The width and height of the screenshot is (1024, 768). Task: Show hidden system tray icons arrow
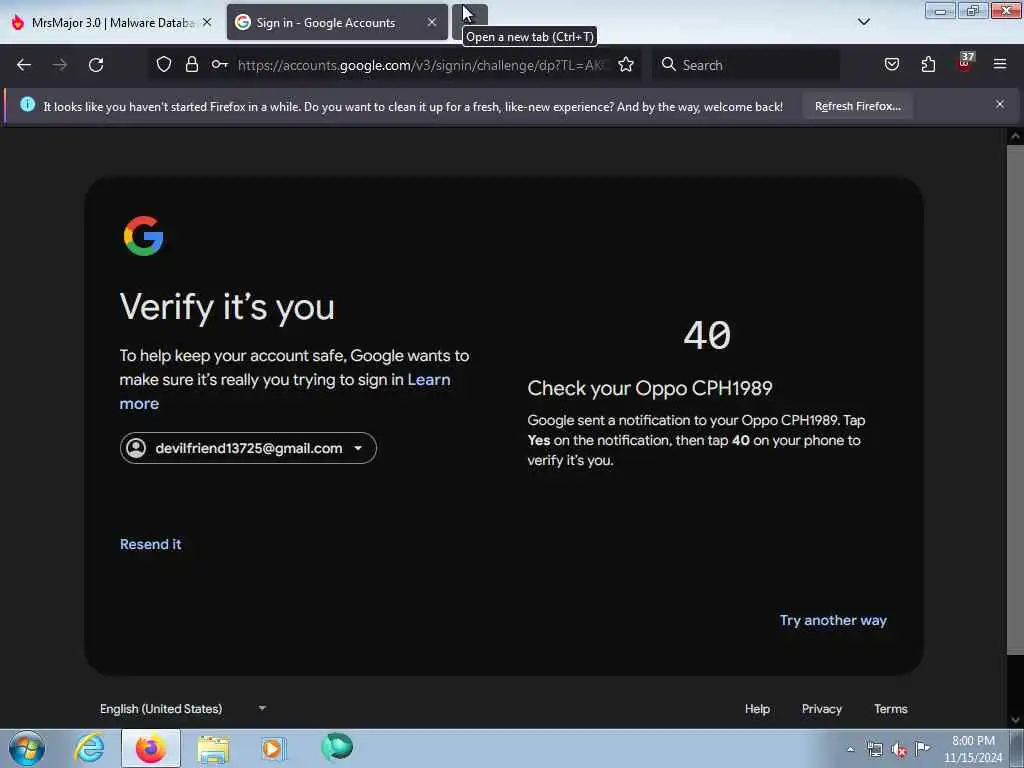pos(850,749)
